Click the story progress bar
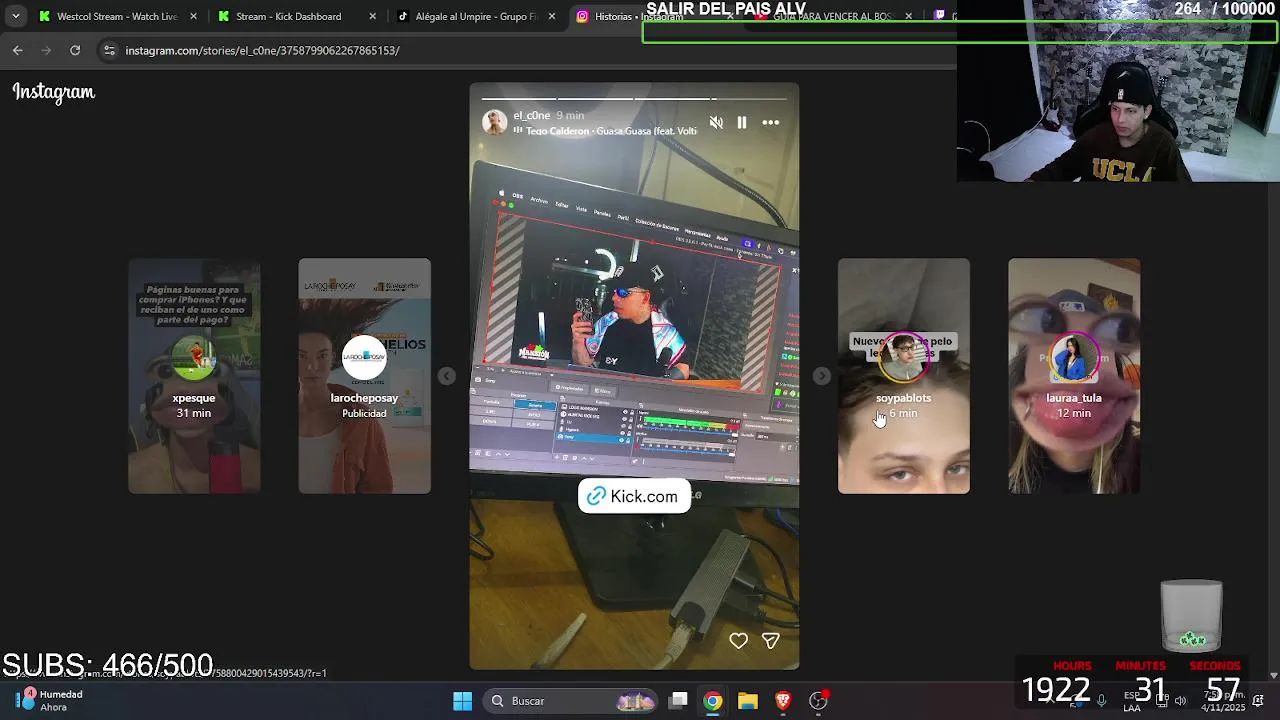 634,99
